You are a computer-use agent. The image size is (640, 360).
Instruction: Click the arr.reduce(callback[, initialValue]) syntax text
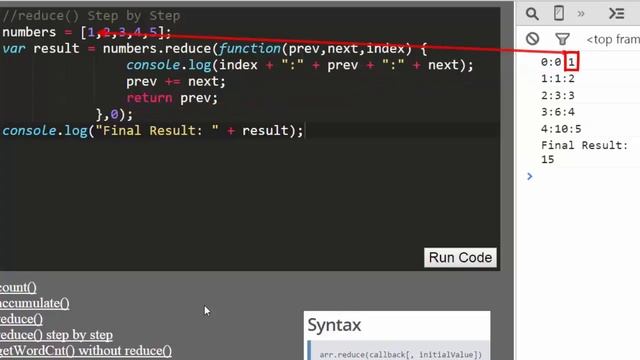point(400,355)
